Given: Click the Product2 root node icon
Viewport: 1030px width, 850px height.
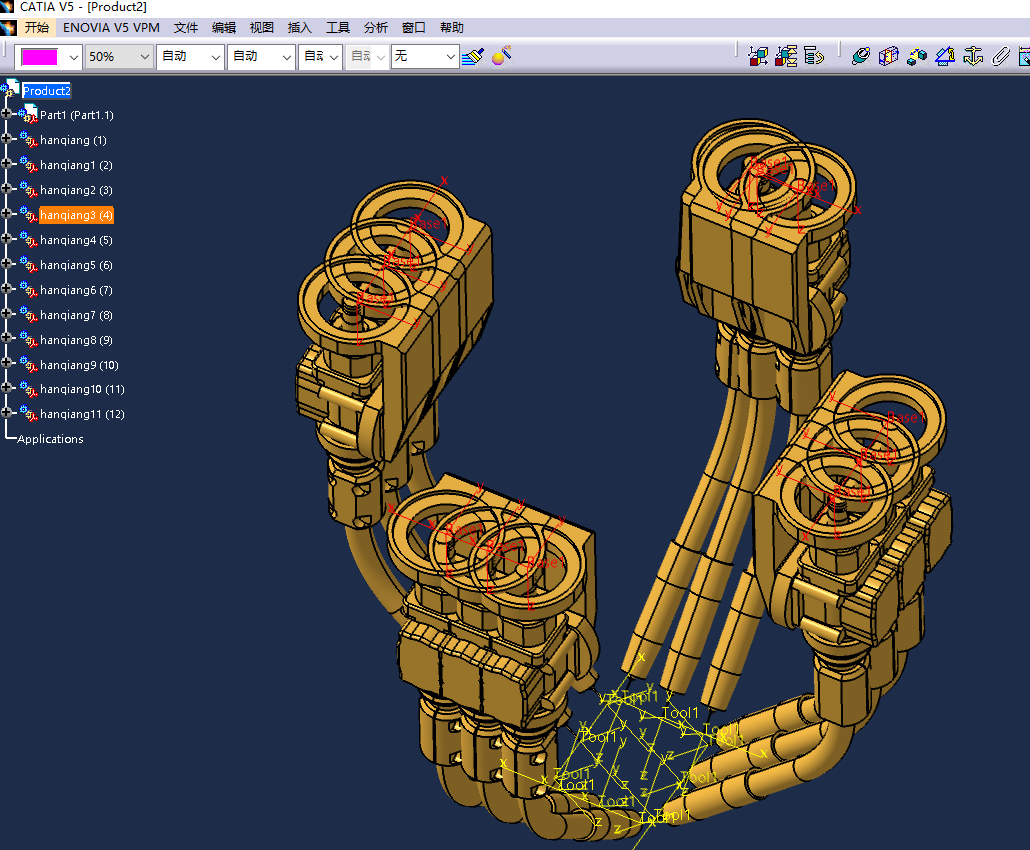Looking at the screenshot, I should pos(11,89).
